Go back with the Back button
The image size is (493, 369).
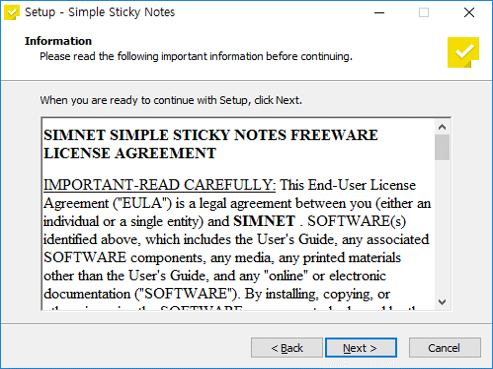click(x=287, y=348)
